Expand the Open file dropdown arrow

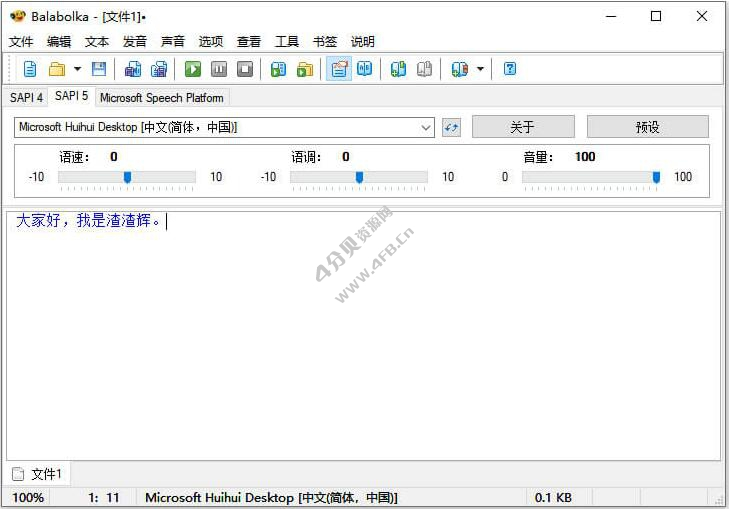(77, 69)
